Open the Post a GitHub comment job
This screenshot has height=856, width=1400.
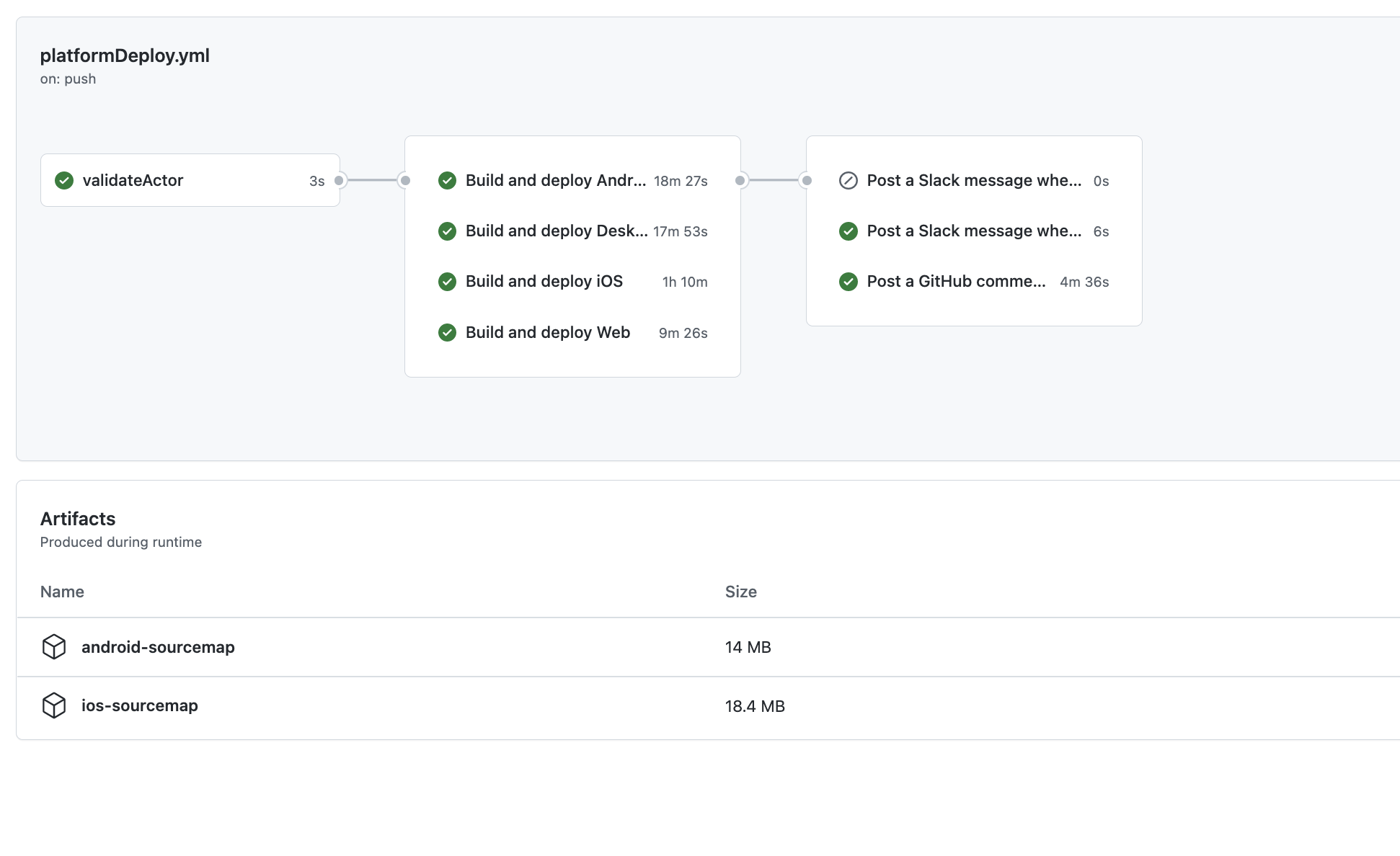point(956,282)
